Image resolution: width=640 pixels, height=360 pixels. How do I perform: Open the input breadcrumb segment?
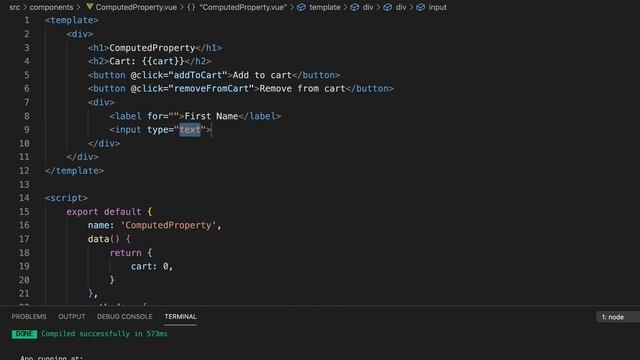pos(438,7)
